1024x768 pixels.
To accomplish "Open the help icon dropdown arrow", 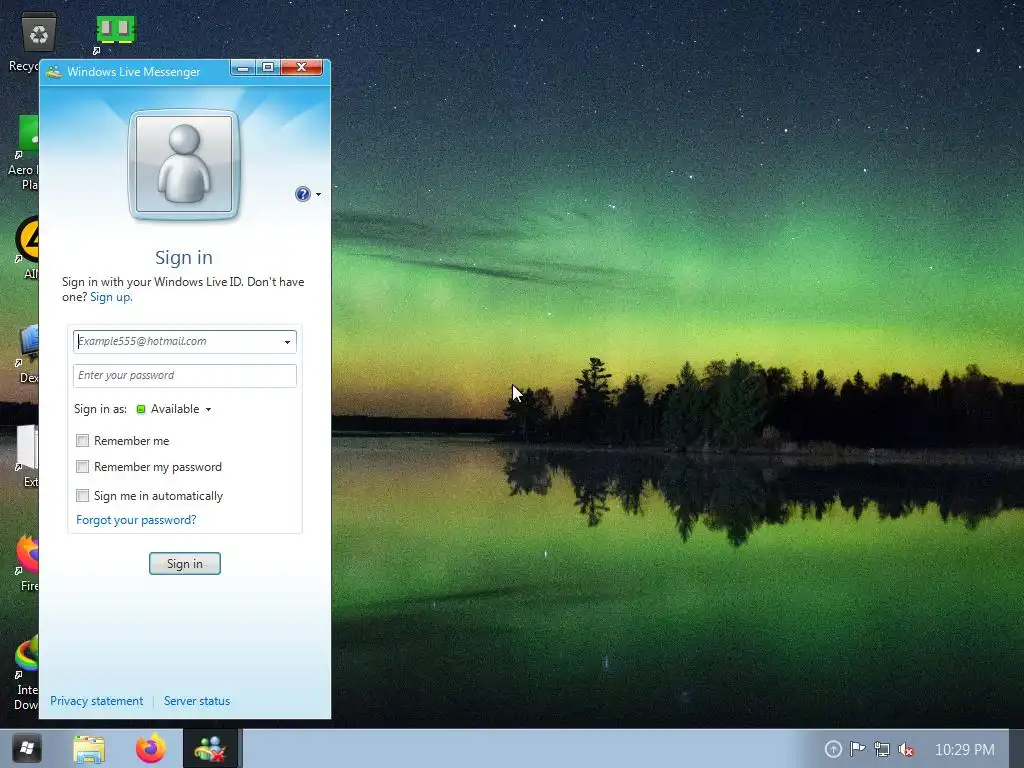I will pyautogui.click(x=319, y=195).
